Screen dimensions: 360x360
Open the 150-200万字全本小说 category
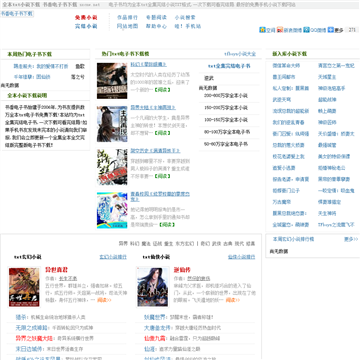[226, 108]
